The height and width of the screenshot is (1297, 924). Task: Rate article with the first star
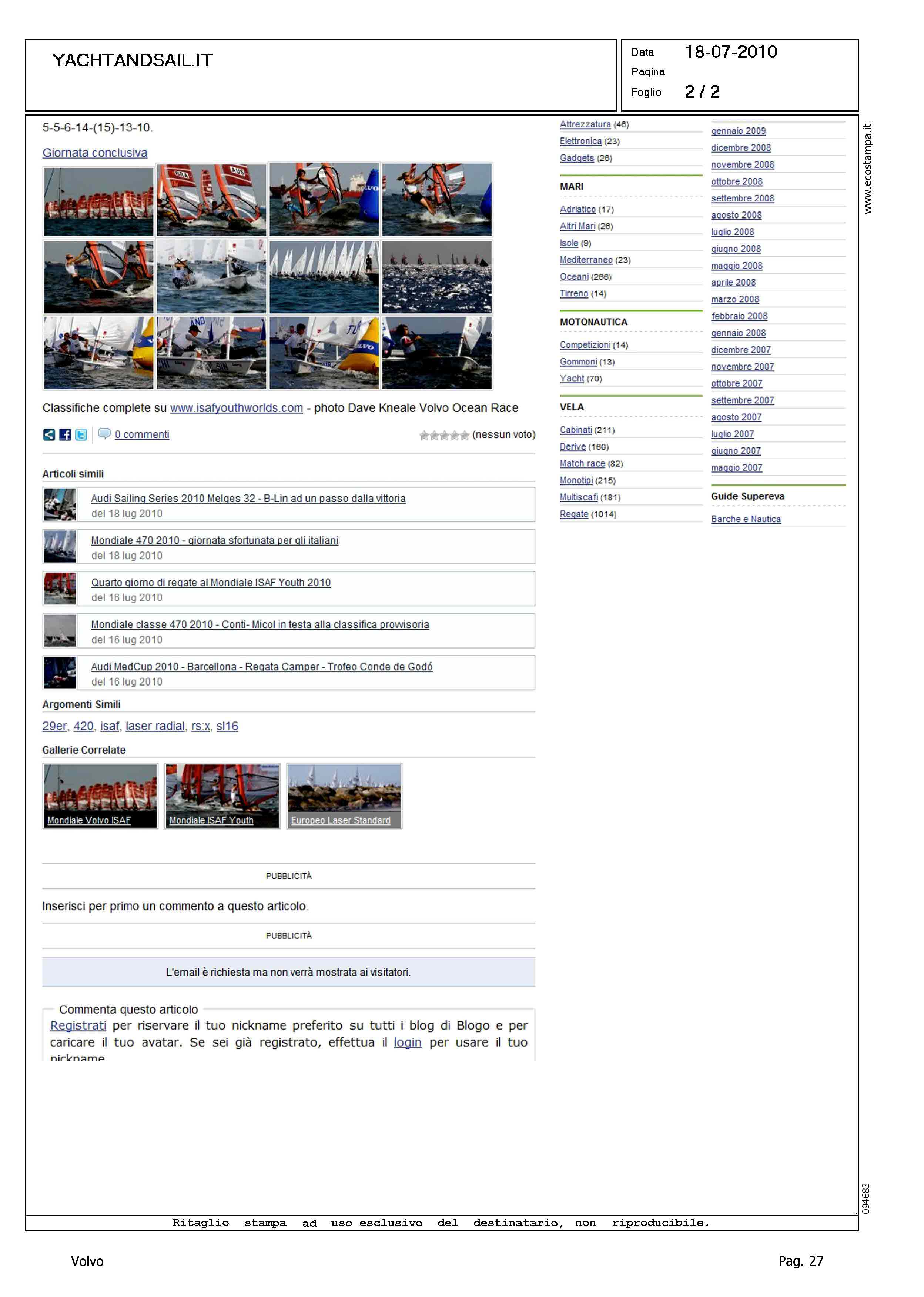[x=424, y=436]
